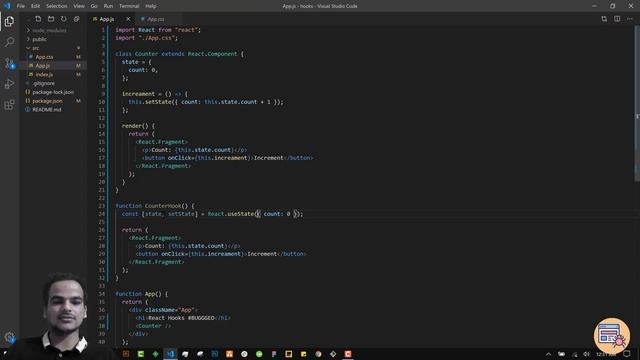
Task: Expand the node_modules folder
Action: click(x=49, y=30)
